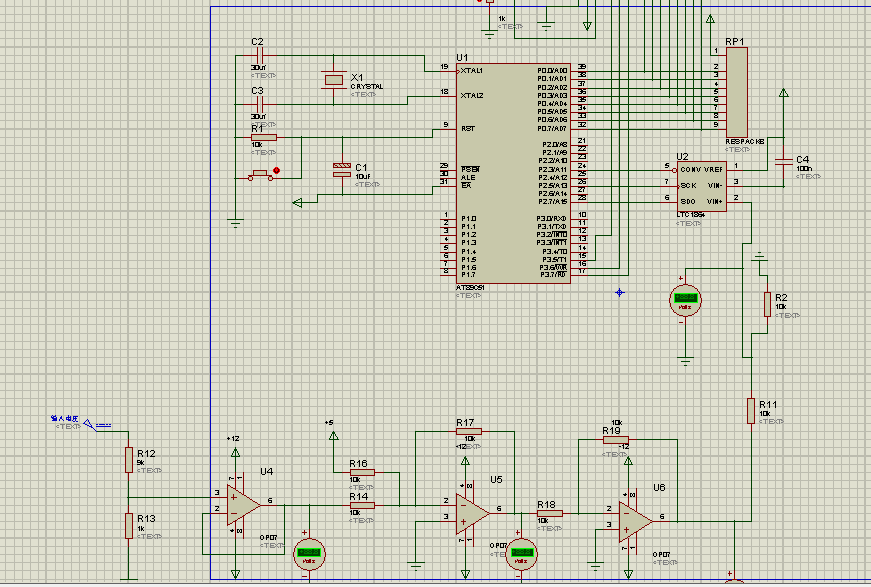Select resistor R13 symbol
Viewport: 871px width, 587px height.
(x=129, y=525)
